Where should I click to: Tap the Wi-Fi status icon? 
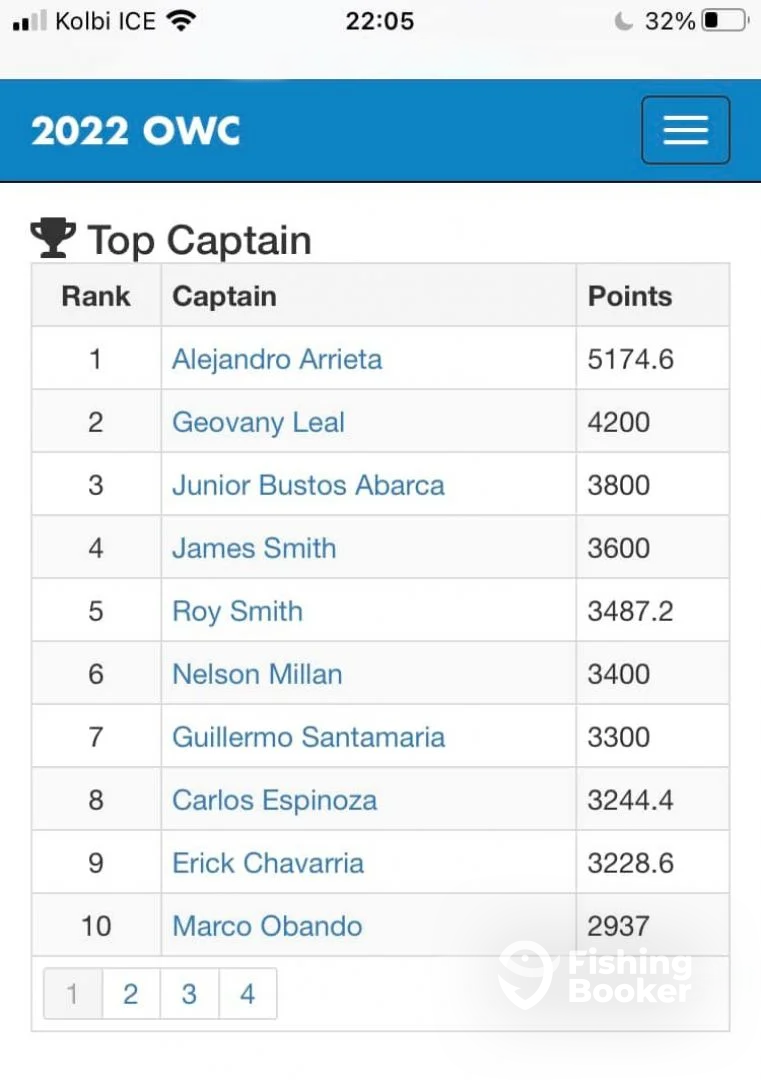[x=181, y=21]
